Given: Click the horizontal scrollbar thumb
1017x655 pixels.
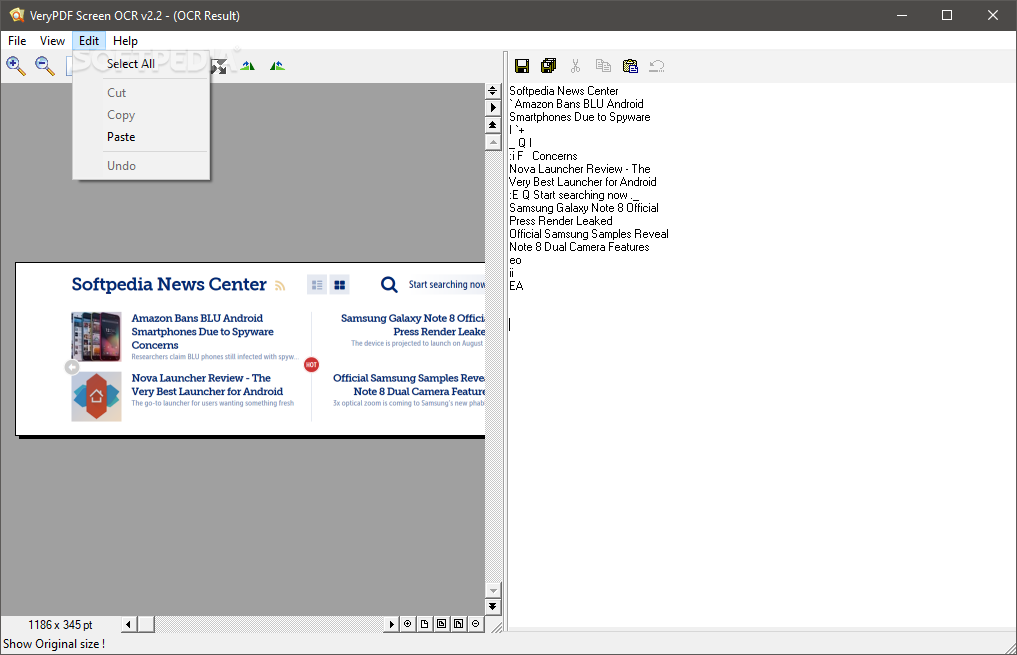Looking at the screenshot, I should click(x=146, y=624).
